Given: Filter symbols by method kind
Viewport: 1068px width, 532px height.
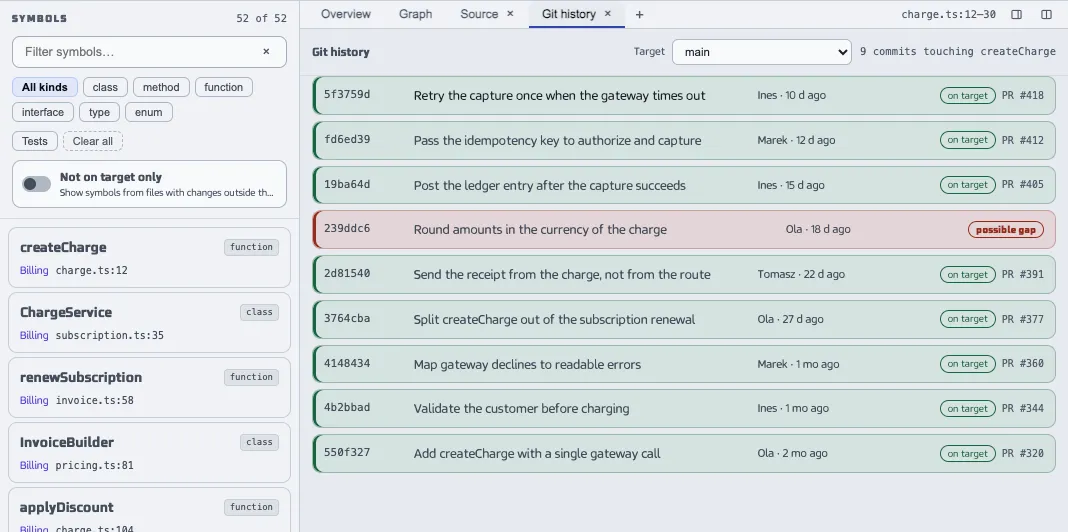Looking at the screenshot, I should point(161,87).
